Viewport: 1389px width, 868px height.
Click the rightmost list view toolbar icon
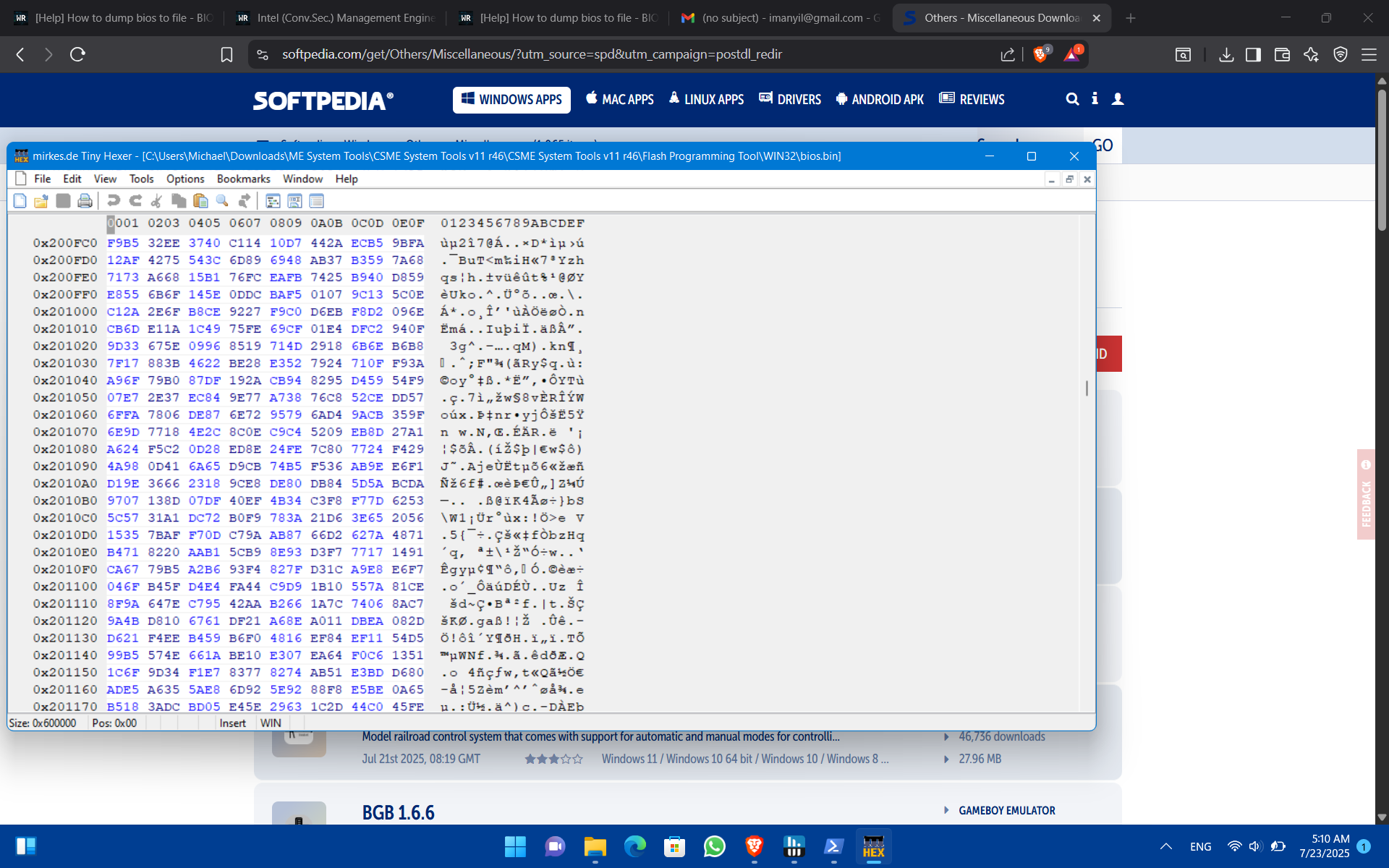(316, 201)
